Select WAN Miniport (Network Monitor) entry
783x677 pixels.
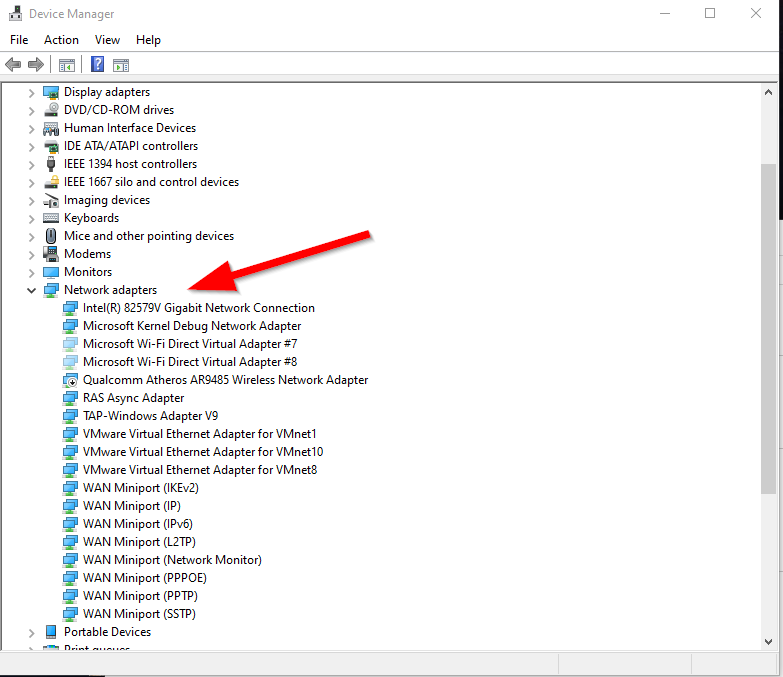tap(172, 560)
